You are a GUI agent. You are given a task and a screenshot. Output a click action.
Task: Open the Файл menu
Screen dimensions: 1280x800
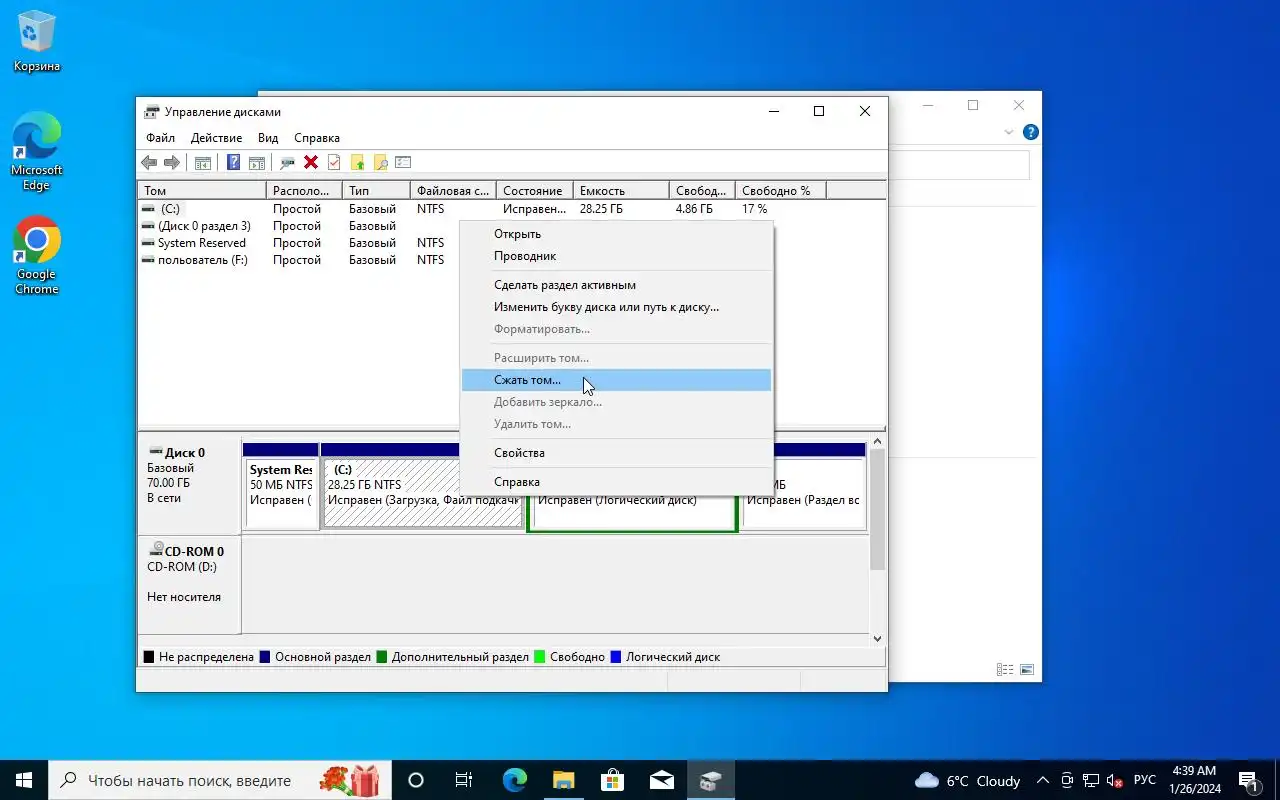[x=160, y=138]
